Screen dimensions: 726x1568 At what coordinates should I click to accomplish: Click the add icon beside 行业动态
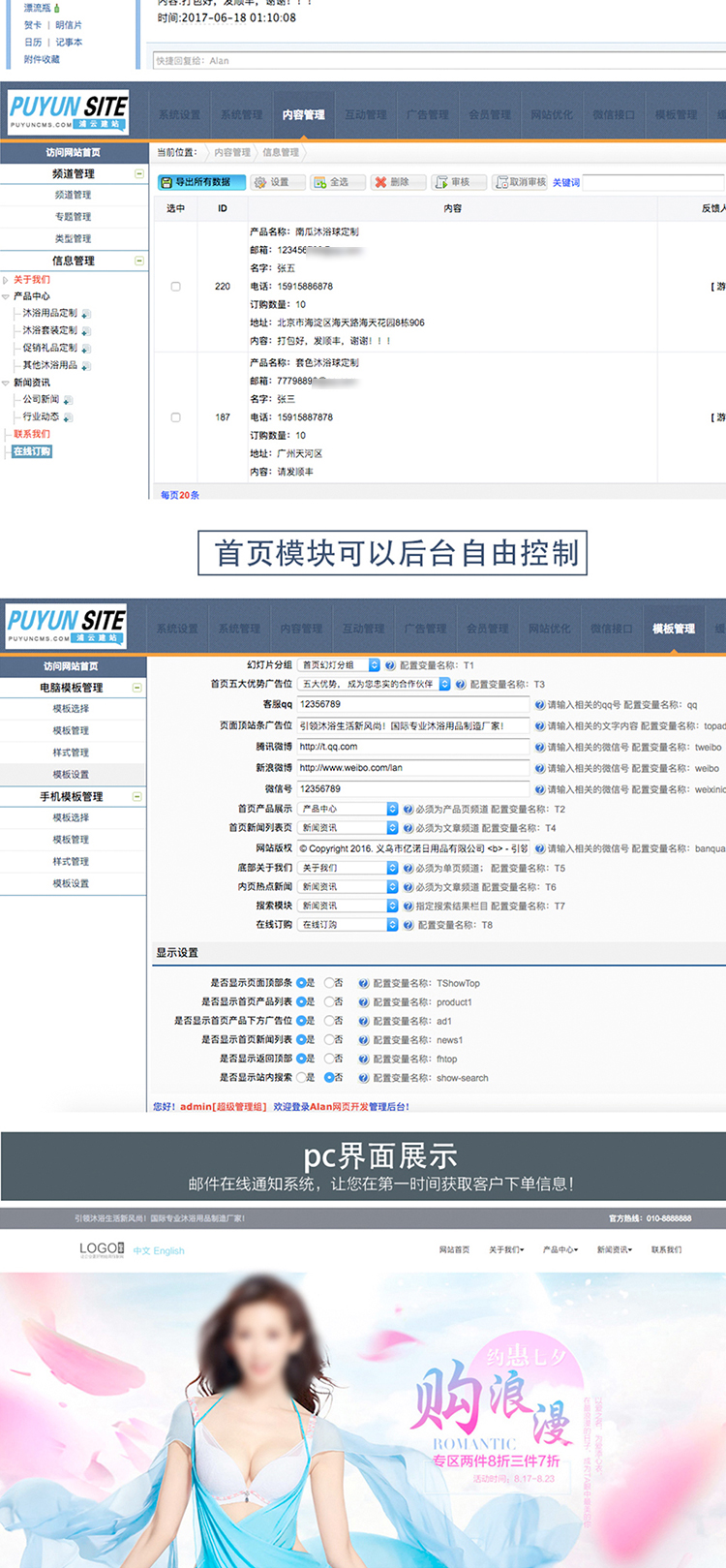[x=68, y=417]
